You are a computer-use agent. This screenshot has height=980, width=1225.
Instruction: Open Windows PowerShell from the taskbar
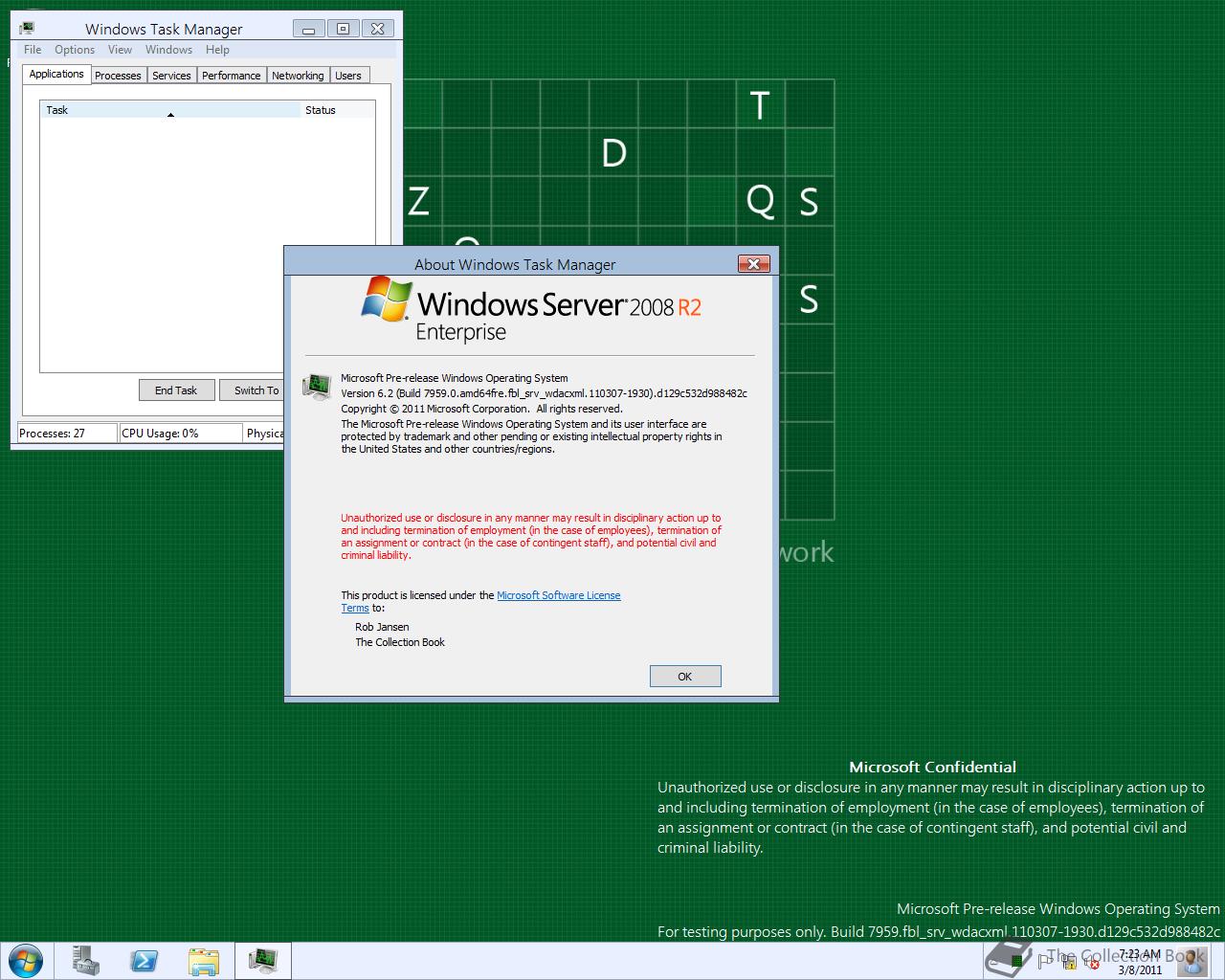click(x=145, y=960)
